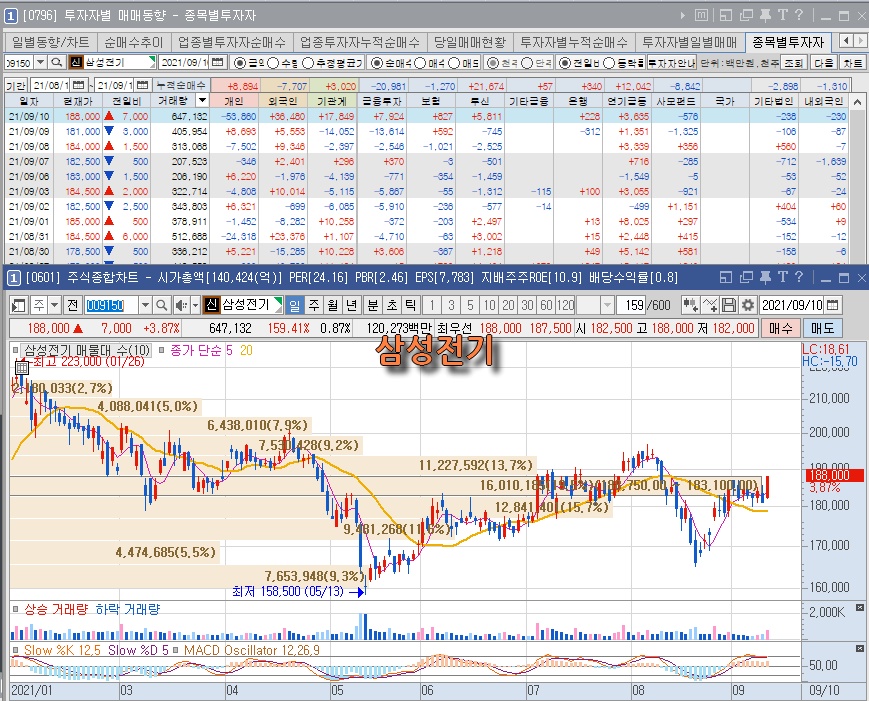The image size is (869, 701).
Task: Open the 009150 stock code dropdown in chart
Action: point(145,305)
